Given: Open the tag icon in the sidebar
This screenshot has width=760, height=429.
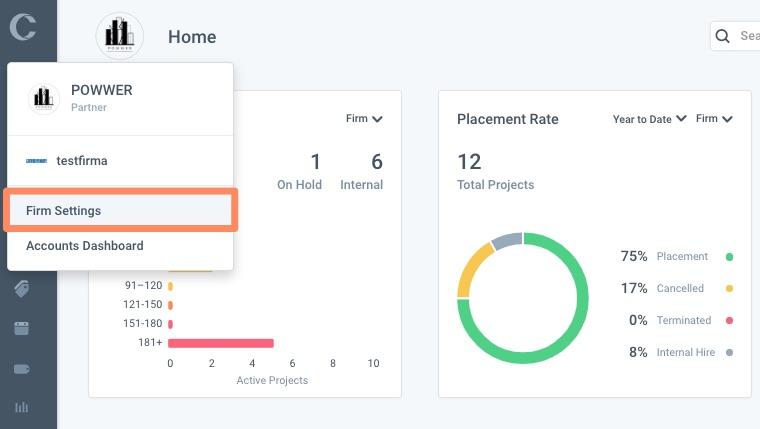Looking at the screenshot, I should pyautogui.click(x=22, y=289).
